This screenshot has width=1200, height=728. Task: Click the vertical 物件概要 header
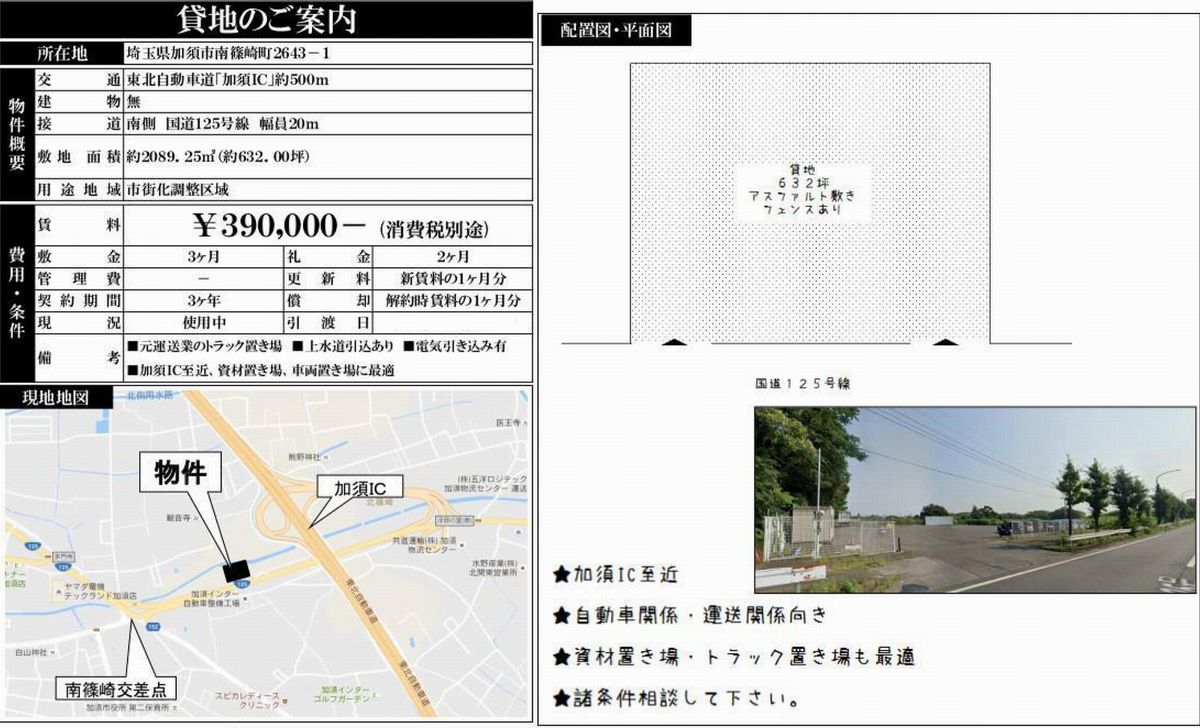17,134
